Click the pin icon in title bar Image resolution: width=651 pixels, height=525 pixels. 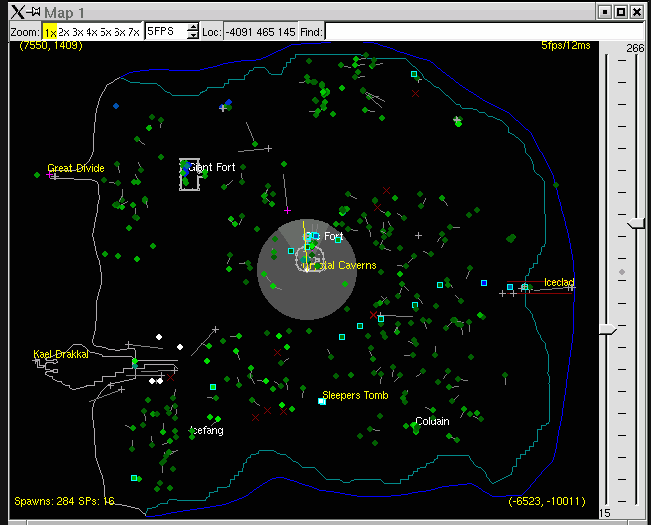pyautogui.click(x=33, y=11)
